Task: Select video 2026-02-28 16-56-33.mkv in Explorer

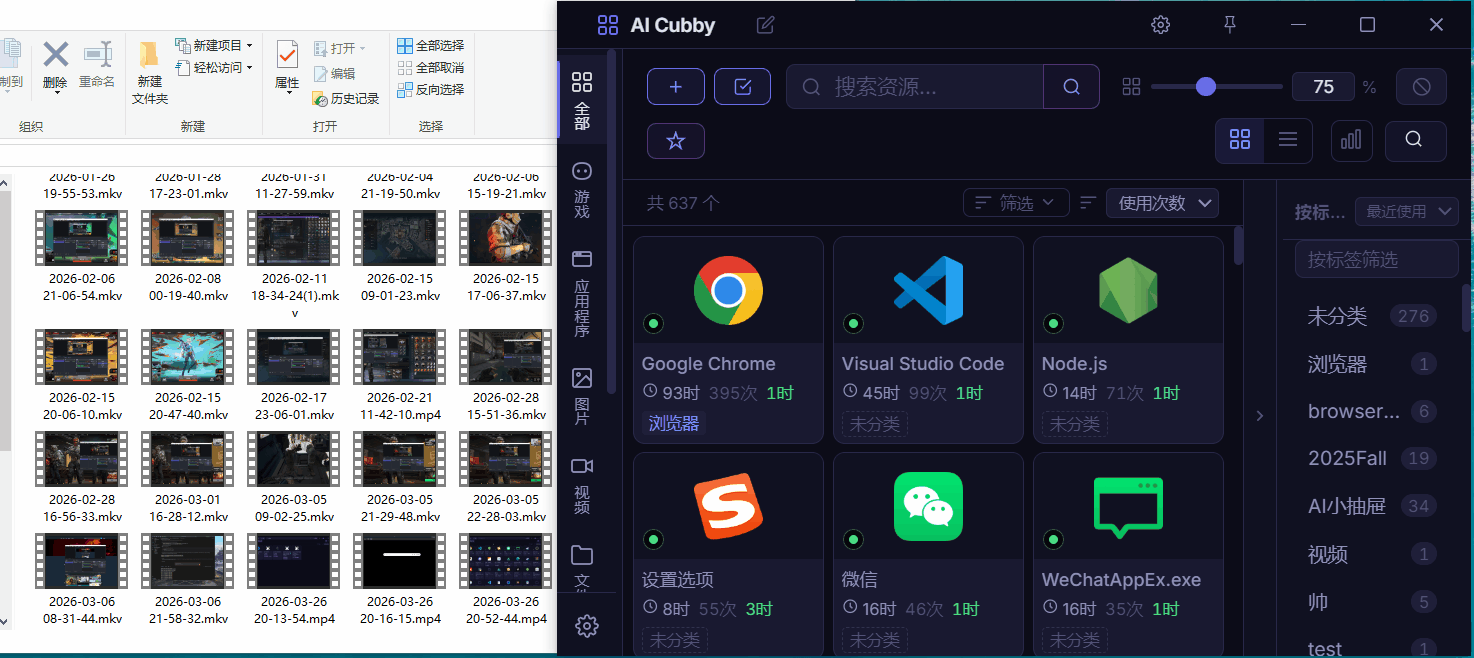Action: click(82, 477)
